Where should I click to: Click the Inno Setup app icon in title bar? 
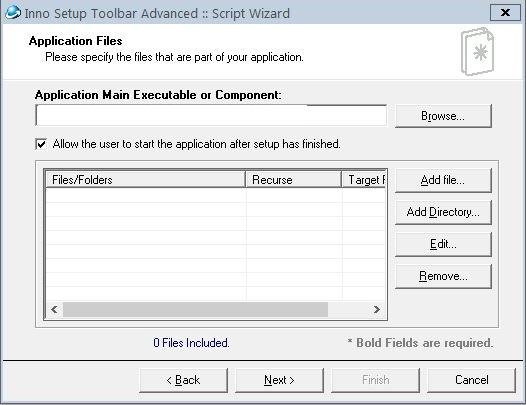click(x=13, y=13)
